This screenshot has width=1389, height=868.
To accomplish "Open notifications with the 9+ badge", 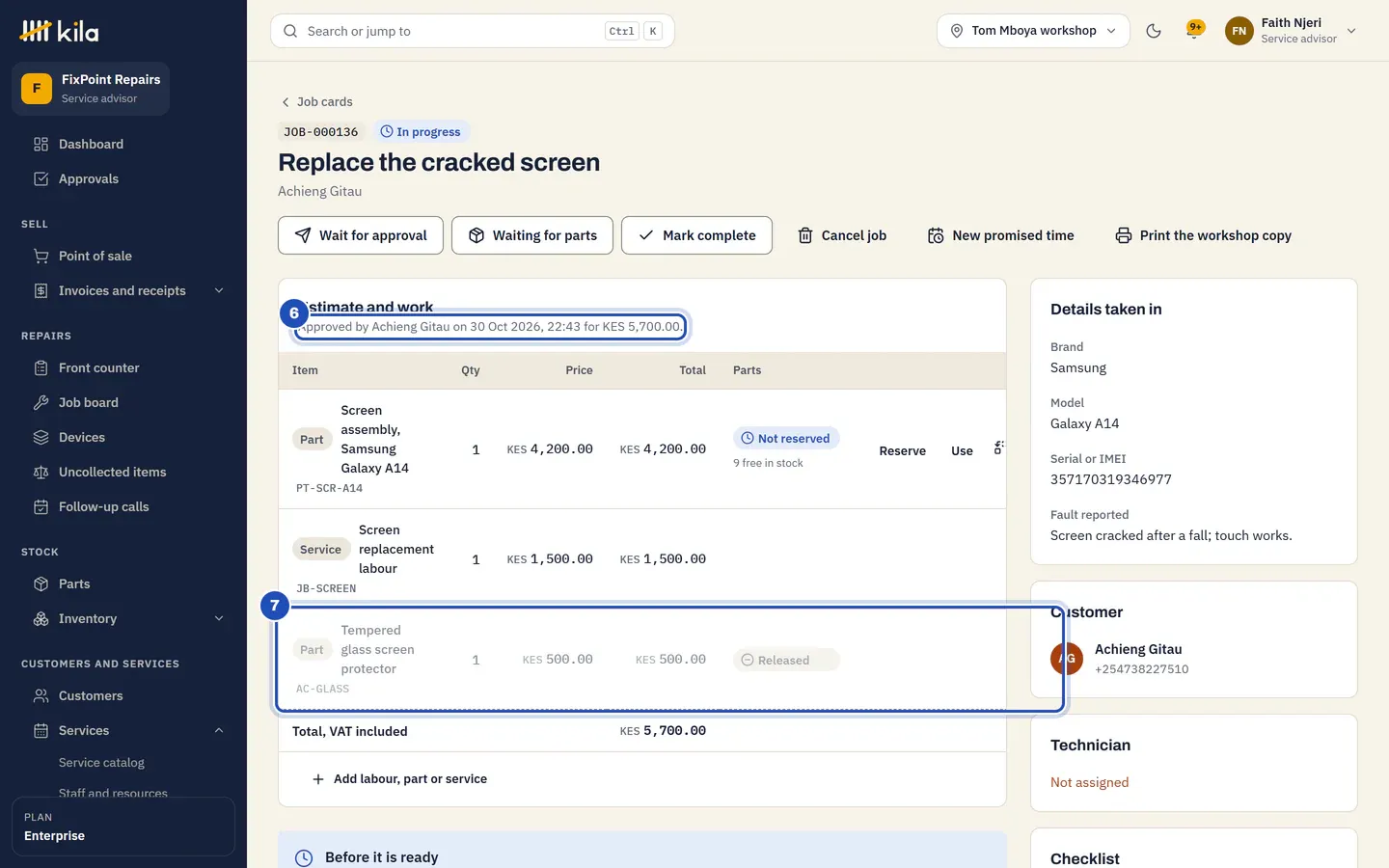I will click(x=1195, y=30).
